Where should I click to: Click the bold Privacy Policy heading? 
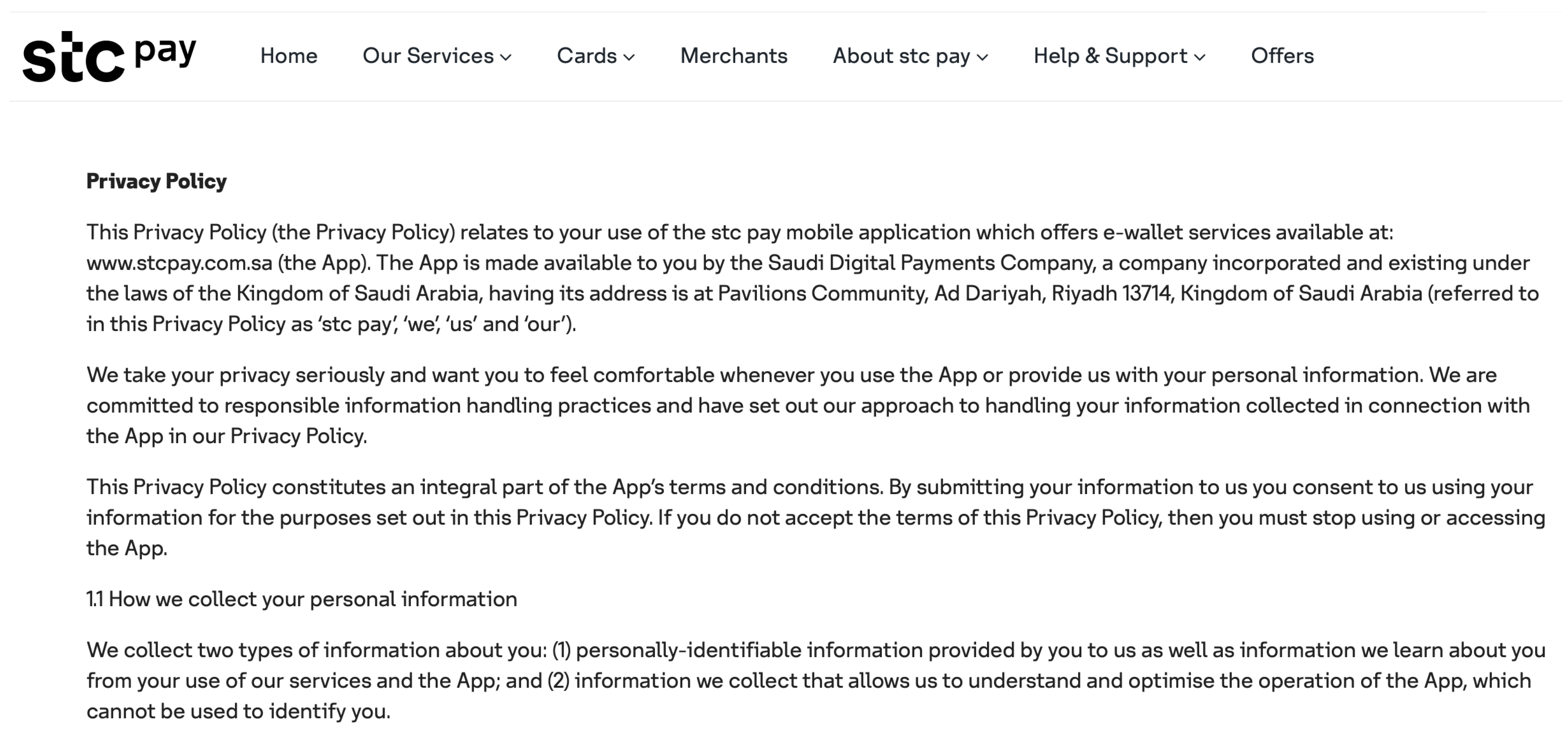(157, 181)
